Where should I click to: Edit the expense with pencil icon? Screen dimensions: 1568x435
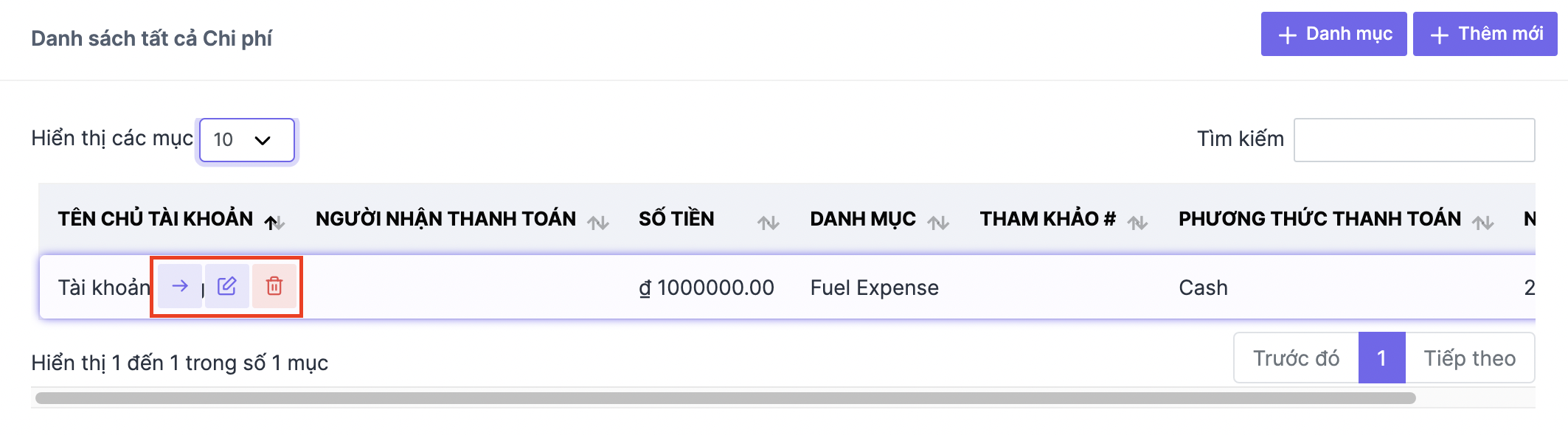[x=227, y=286]
